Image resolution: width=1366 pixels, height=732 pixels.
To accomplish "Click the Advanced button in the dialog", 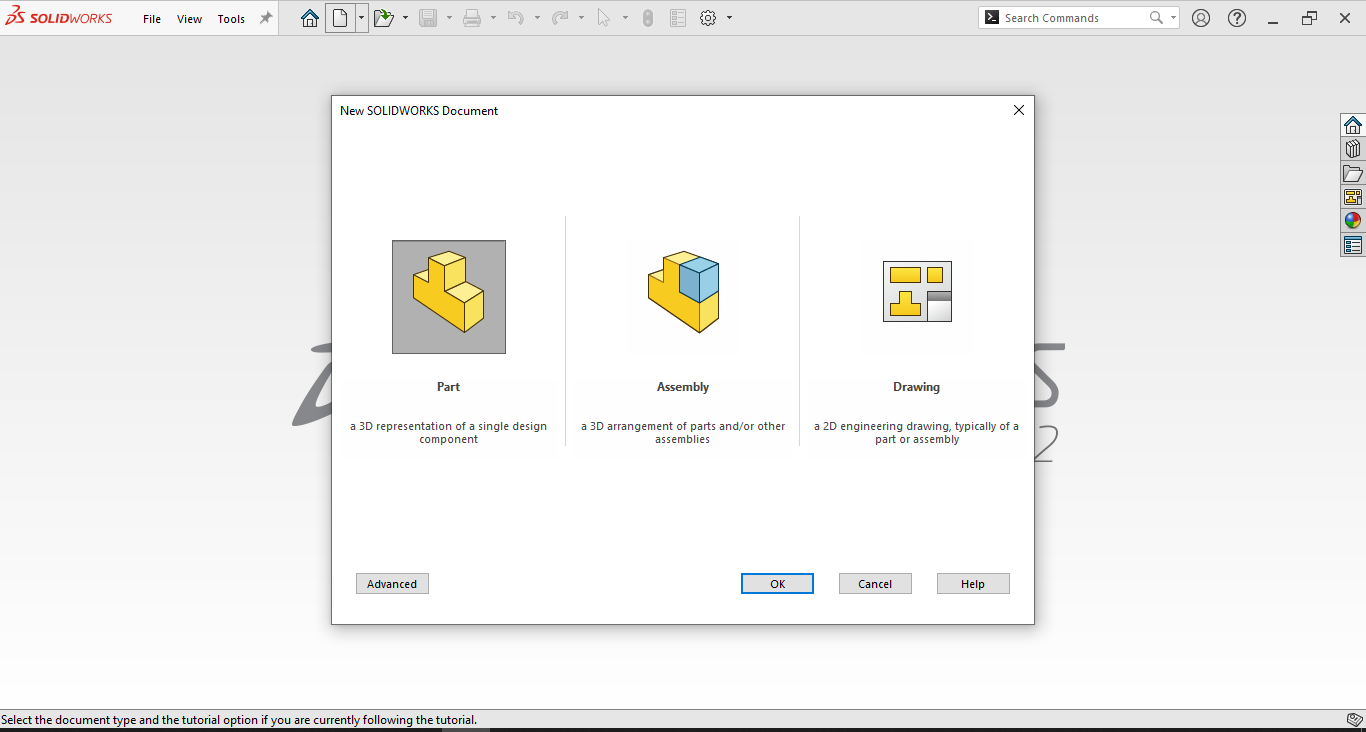I will click(x=392, y=583).
